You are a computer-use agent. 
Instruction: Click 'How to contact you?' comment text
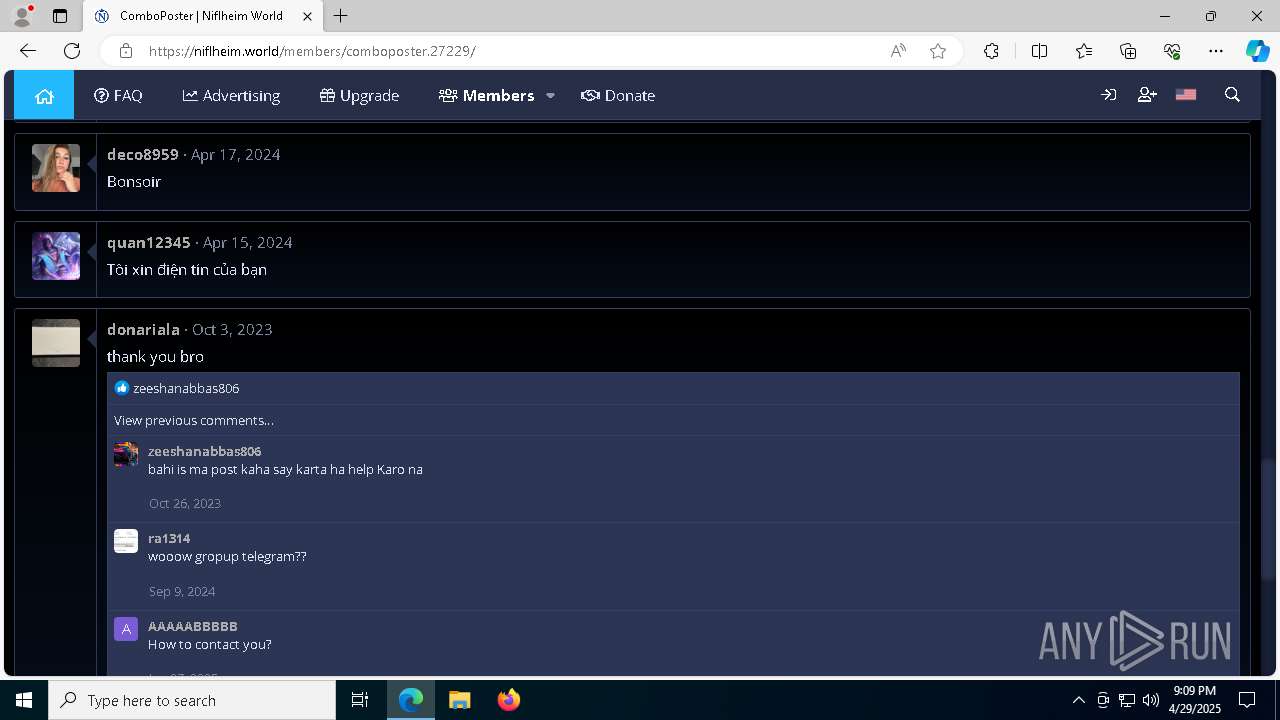tap(210, 644)
